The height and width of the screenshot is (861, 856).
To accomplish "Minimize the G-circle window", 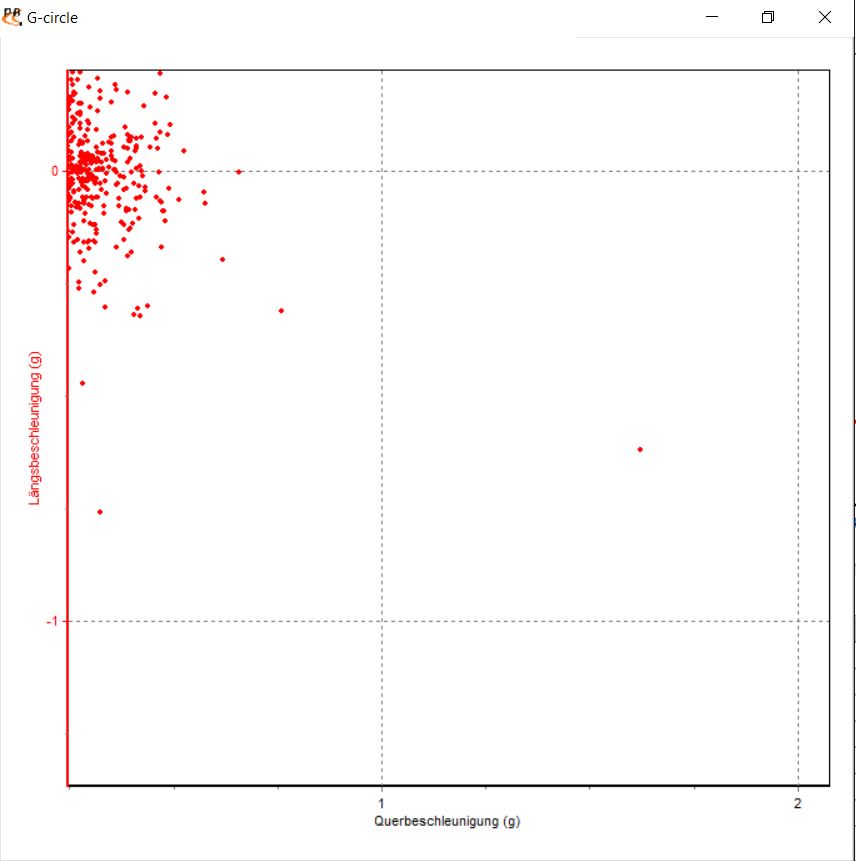I will (713, 17).
